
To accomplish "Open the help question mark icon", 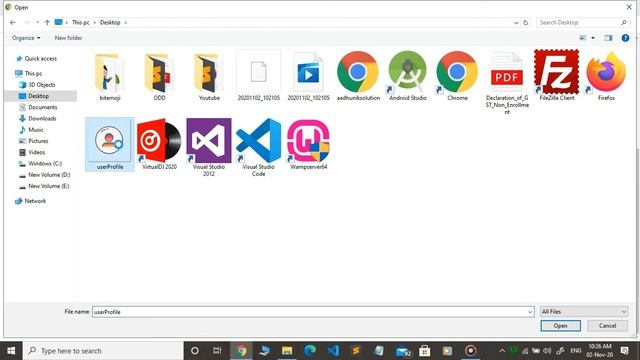I will click(625, 38).
